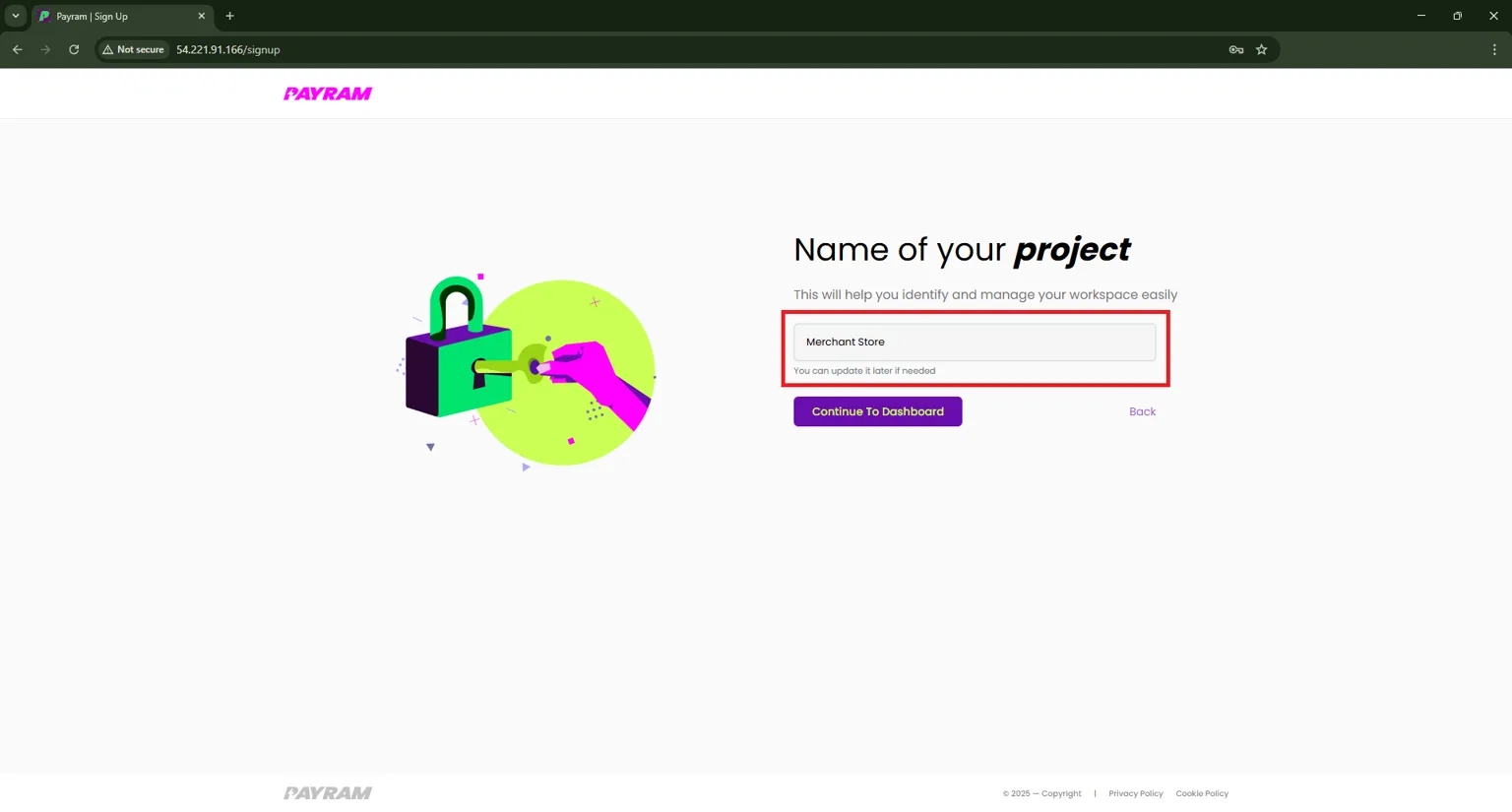Open the Cookie Policy link
The width and height of the screenshot is (1512, 812).
coord(1201,793)
